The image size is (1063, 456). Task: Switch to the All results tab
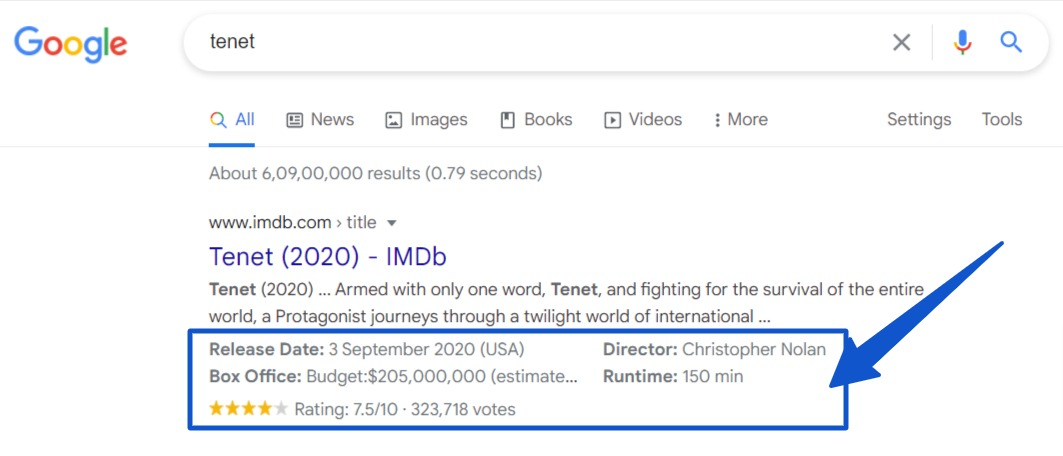[x=232, y=120]
